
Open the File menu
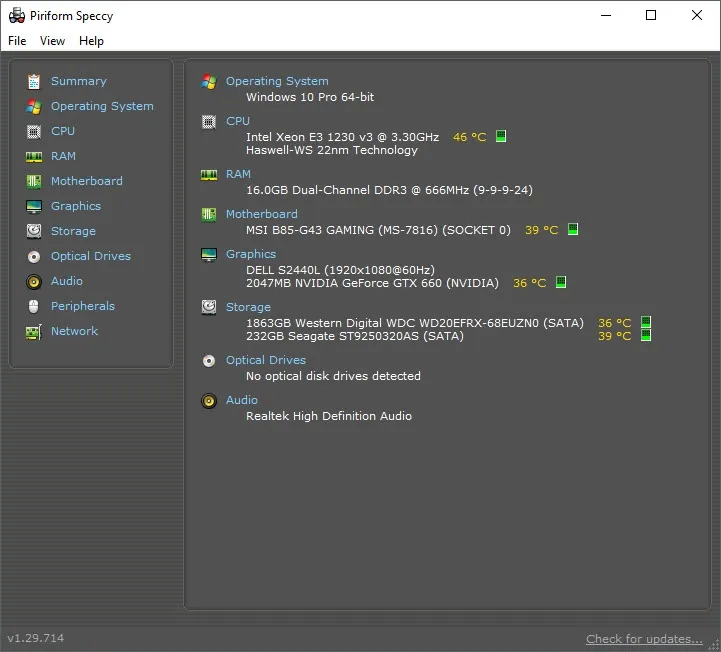coord(17,41)
